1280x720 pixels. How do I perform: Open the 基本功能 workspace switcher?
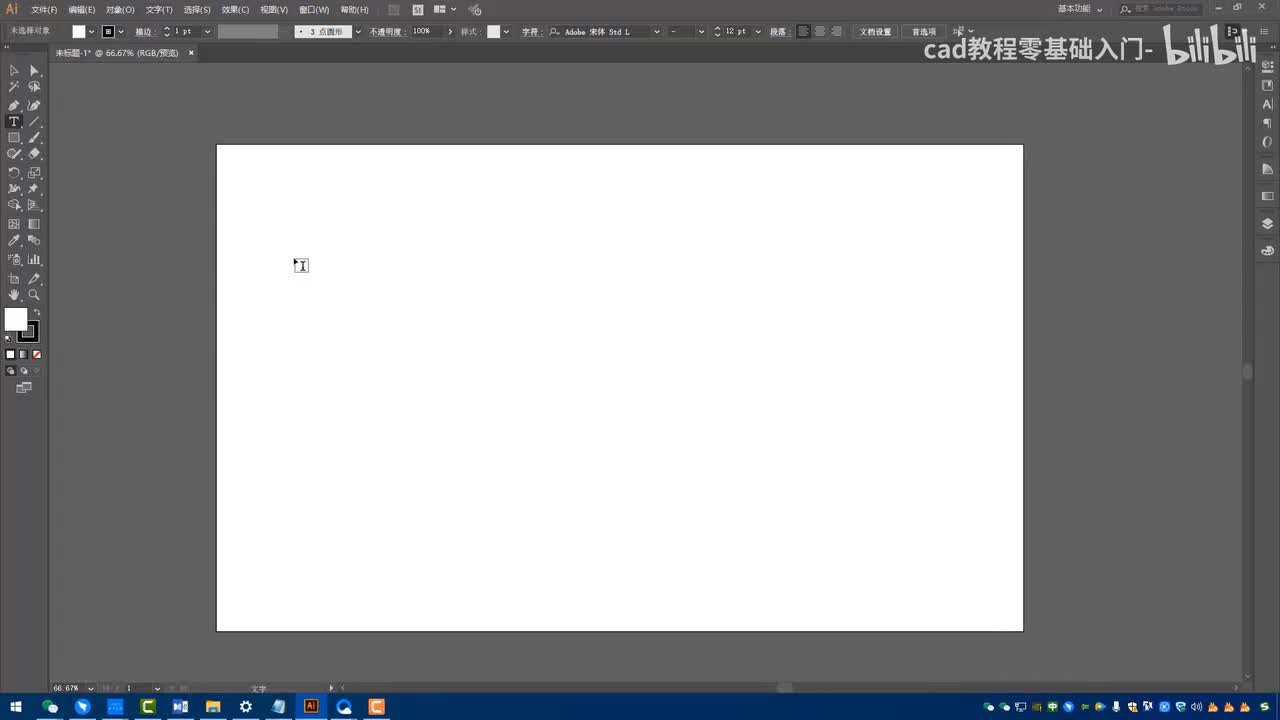(x=1081, y=9)
